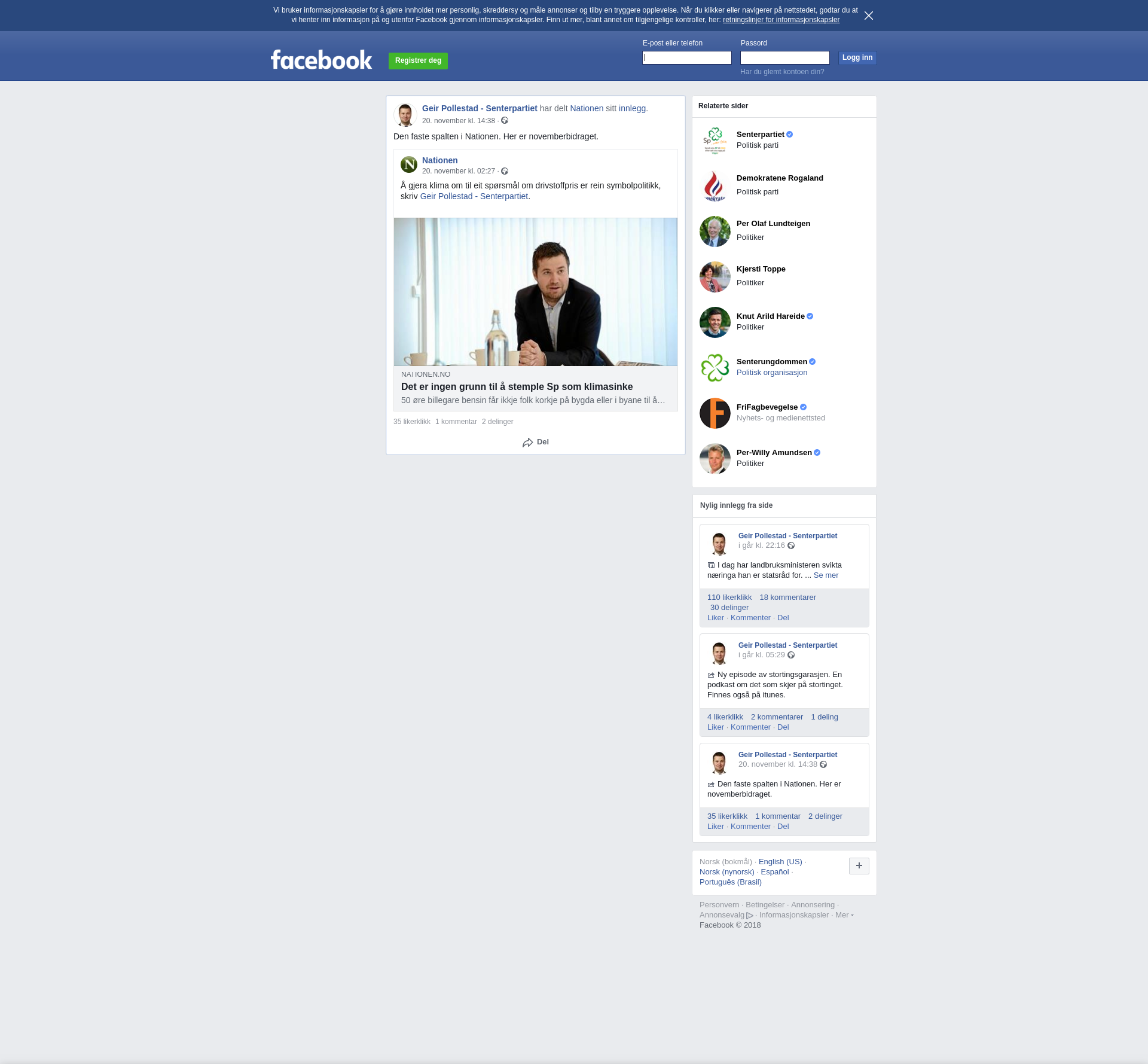Open the article image of Geir Pollestad
The image size is (1148, 1064).
click(x=536, y=292)
